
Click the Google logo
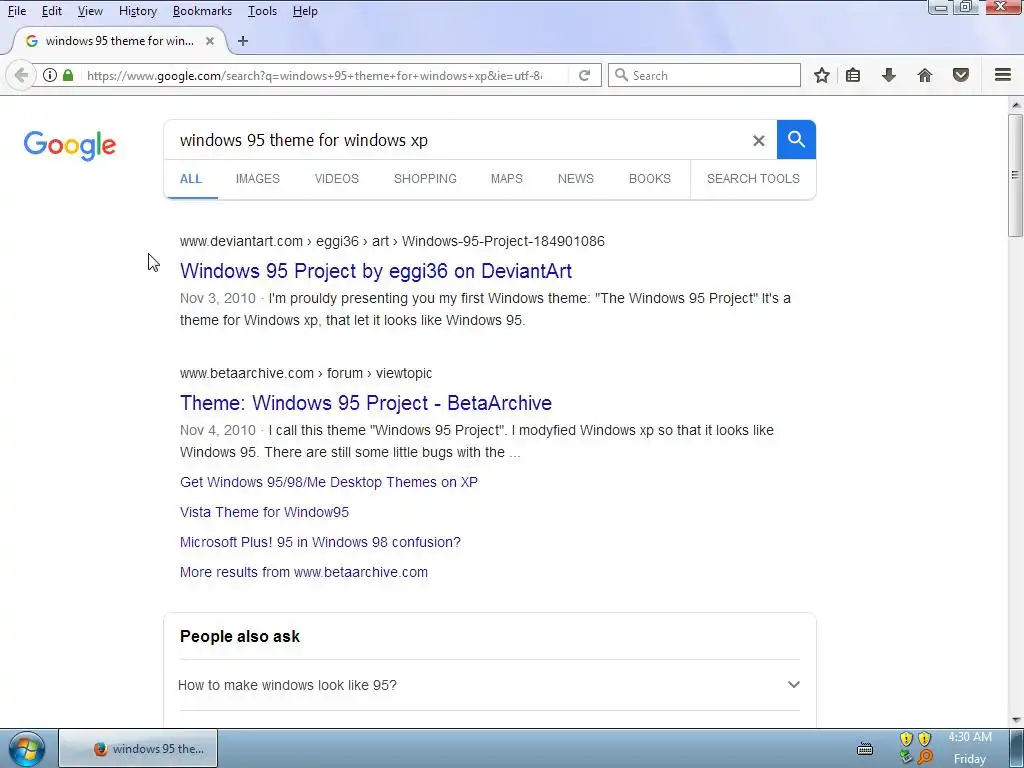70,145
